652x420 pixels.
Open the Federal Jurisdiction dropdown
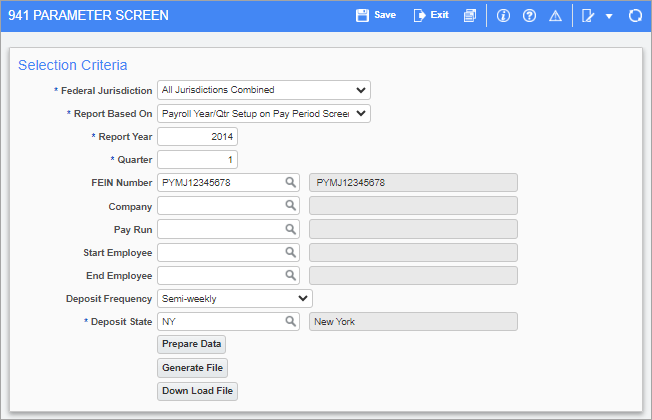[x=264, y=90]
